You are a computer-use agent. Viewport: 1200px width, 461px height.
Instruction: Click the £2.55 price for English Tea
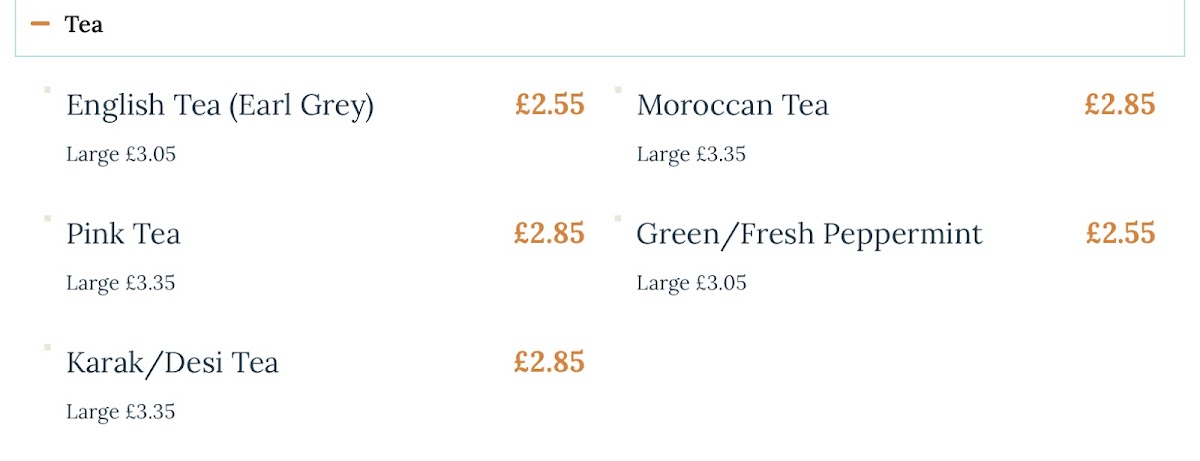550,104
